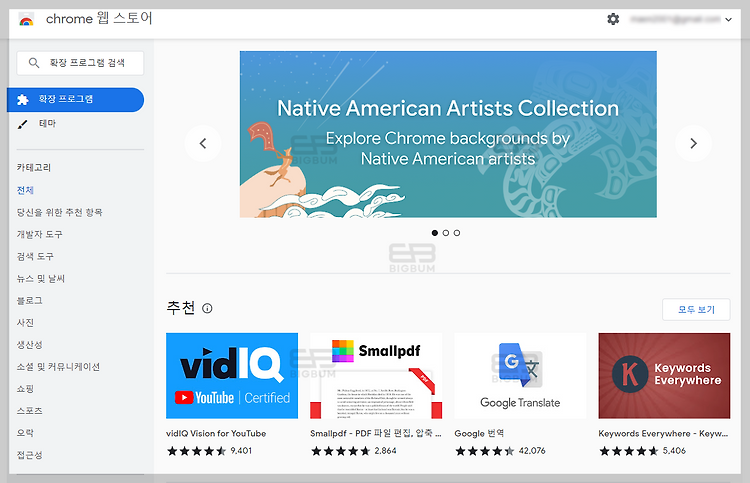Click the 추천 section heading
The height and width of the screenshot is (483, 750).
point(181,307)
